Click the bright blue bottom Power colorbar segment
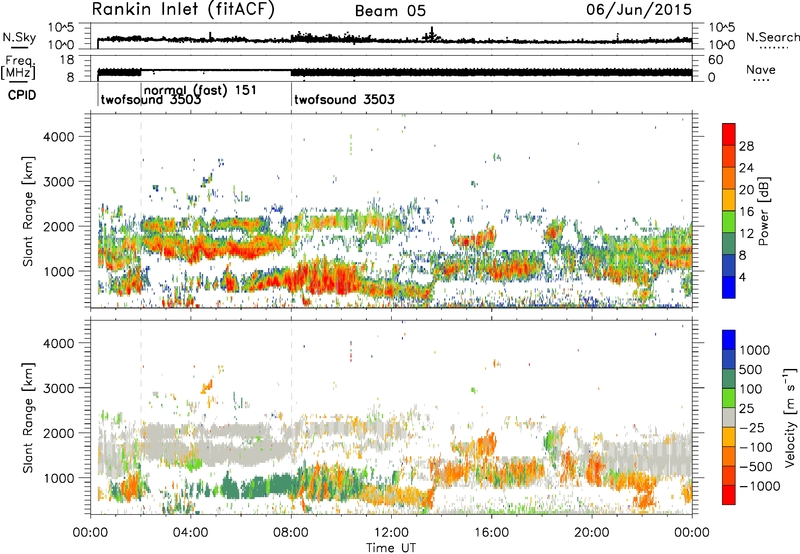Viewport: 800px width, 554px height. 729,287
